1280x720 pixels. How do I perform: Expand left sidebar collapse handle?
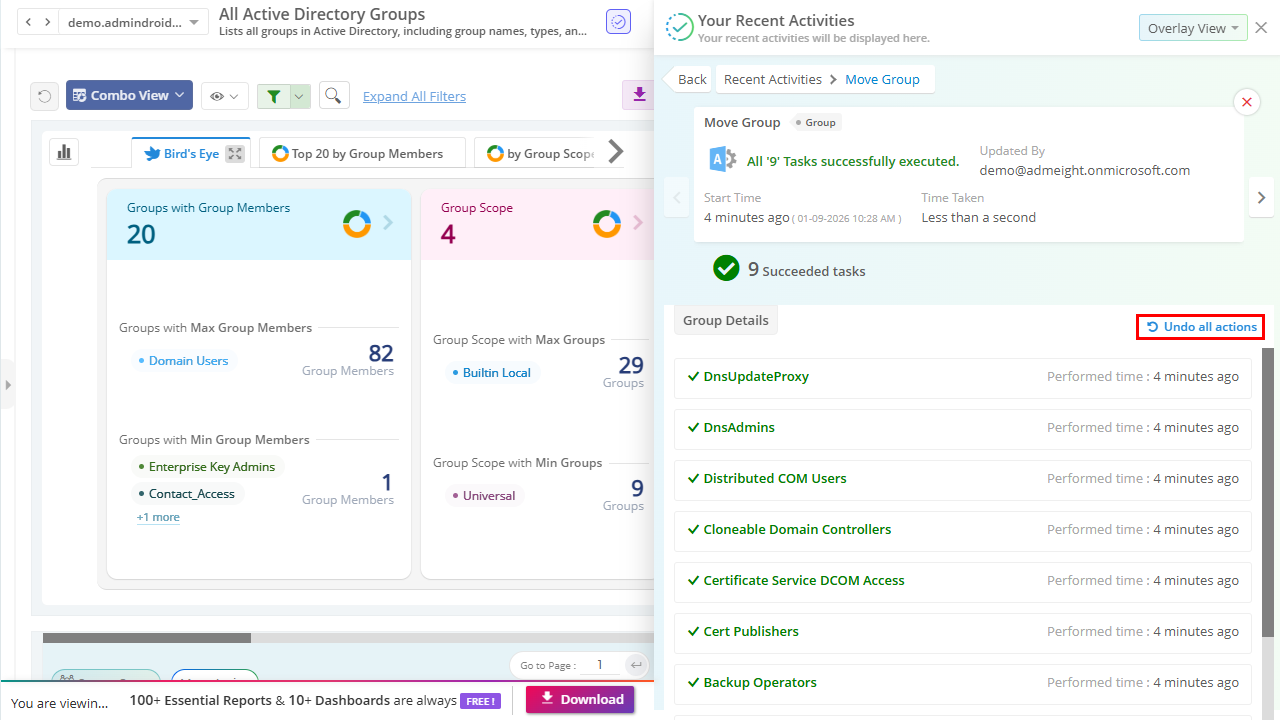click(7, 384)
